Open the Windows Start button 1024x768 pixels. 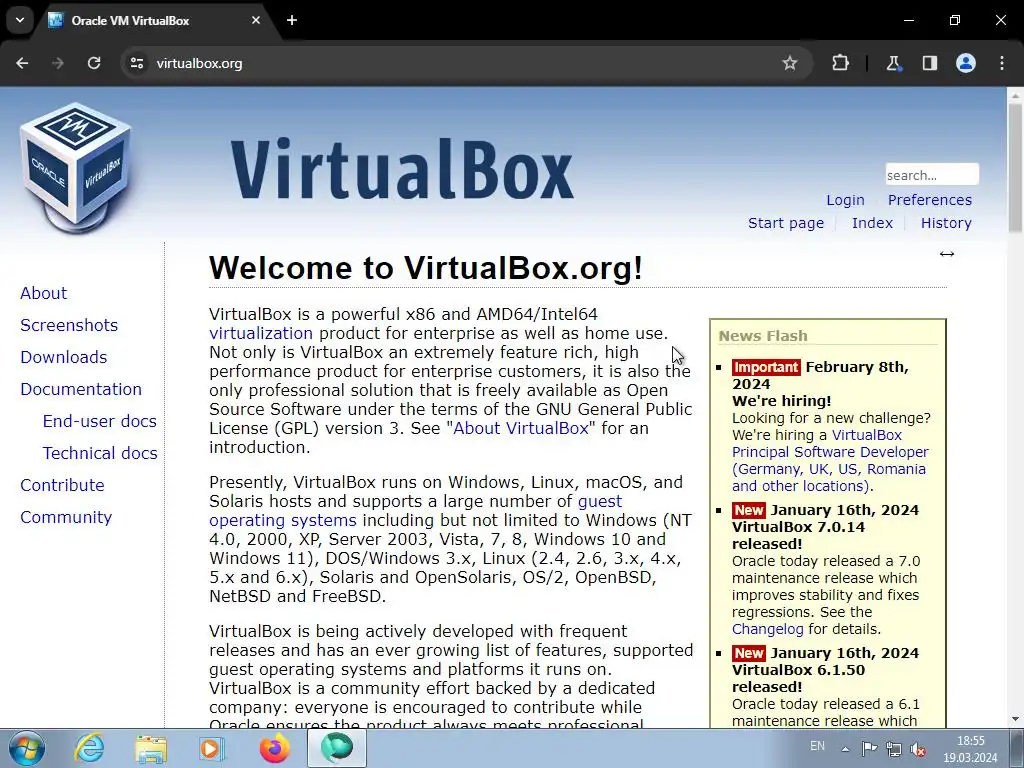point(27,748)
